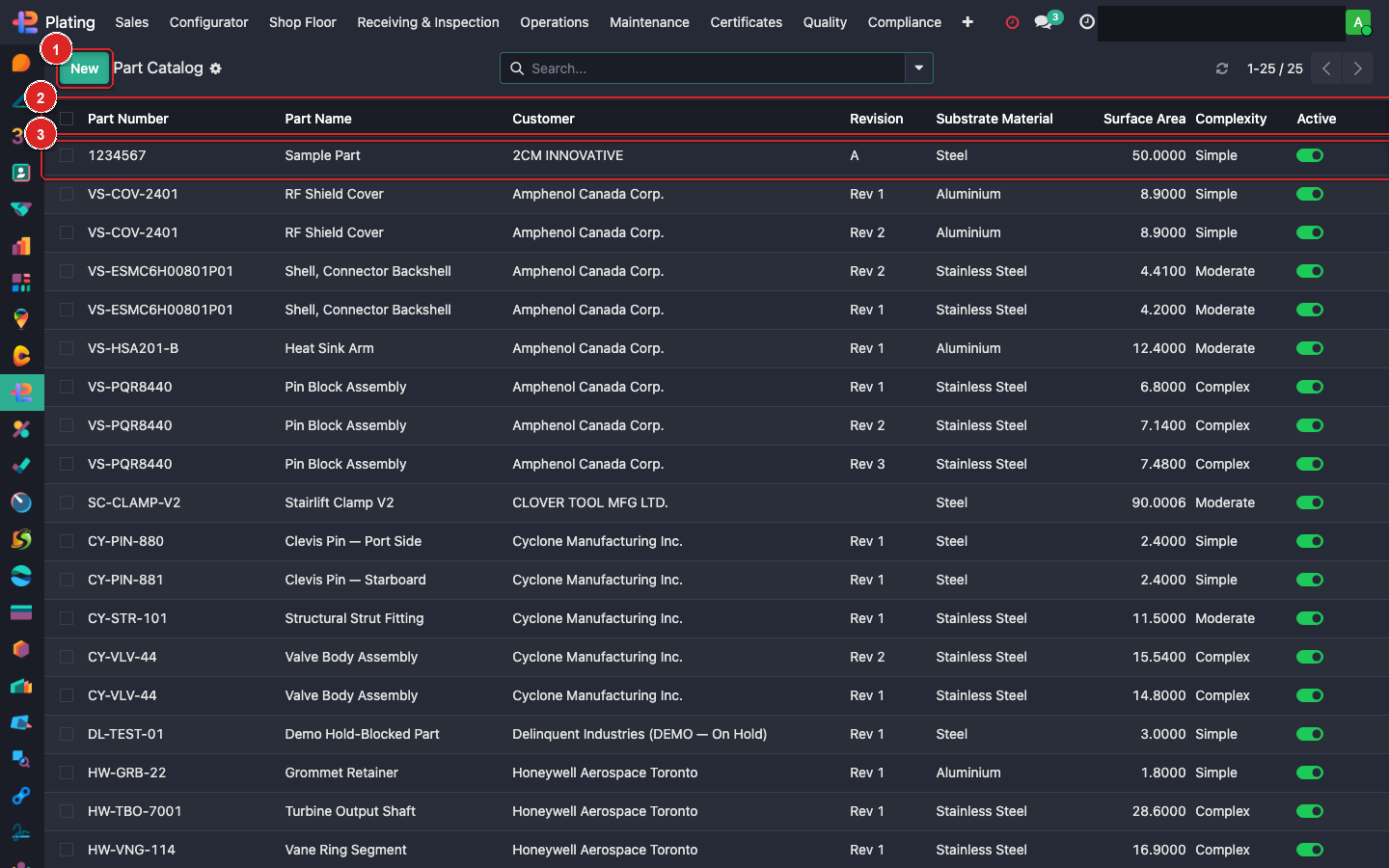Click the red alarm notification icon
The image size is (1389, 868).
[x=1012, y=21]
